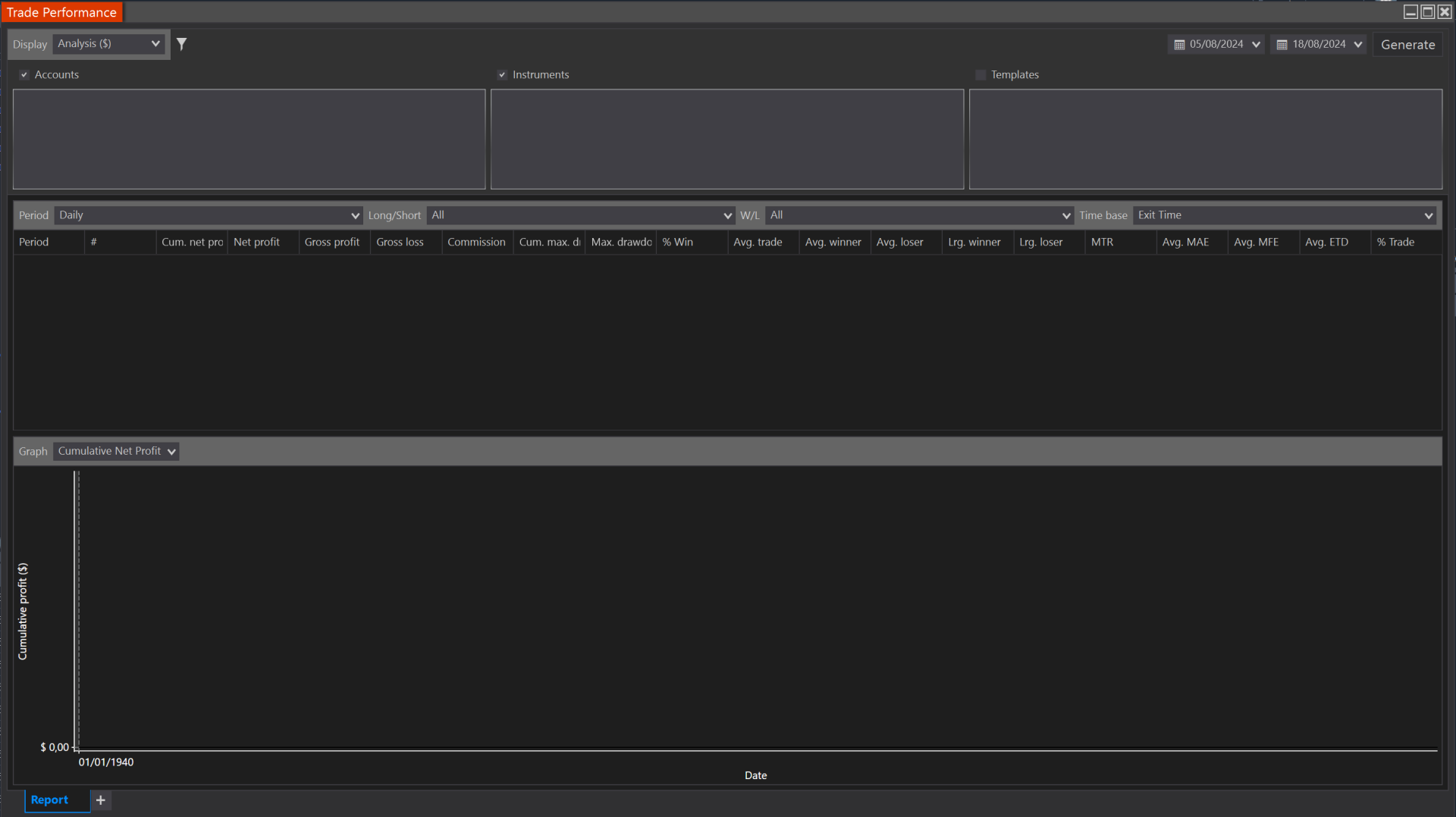Sort by the Max. drawdown column header
The height and width of the screenshot is (817, 1456).
pyautogui.click(x=620, y=243)
